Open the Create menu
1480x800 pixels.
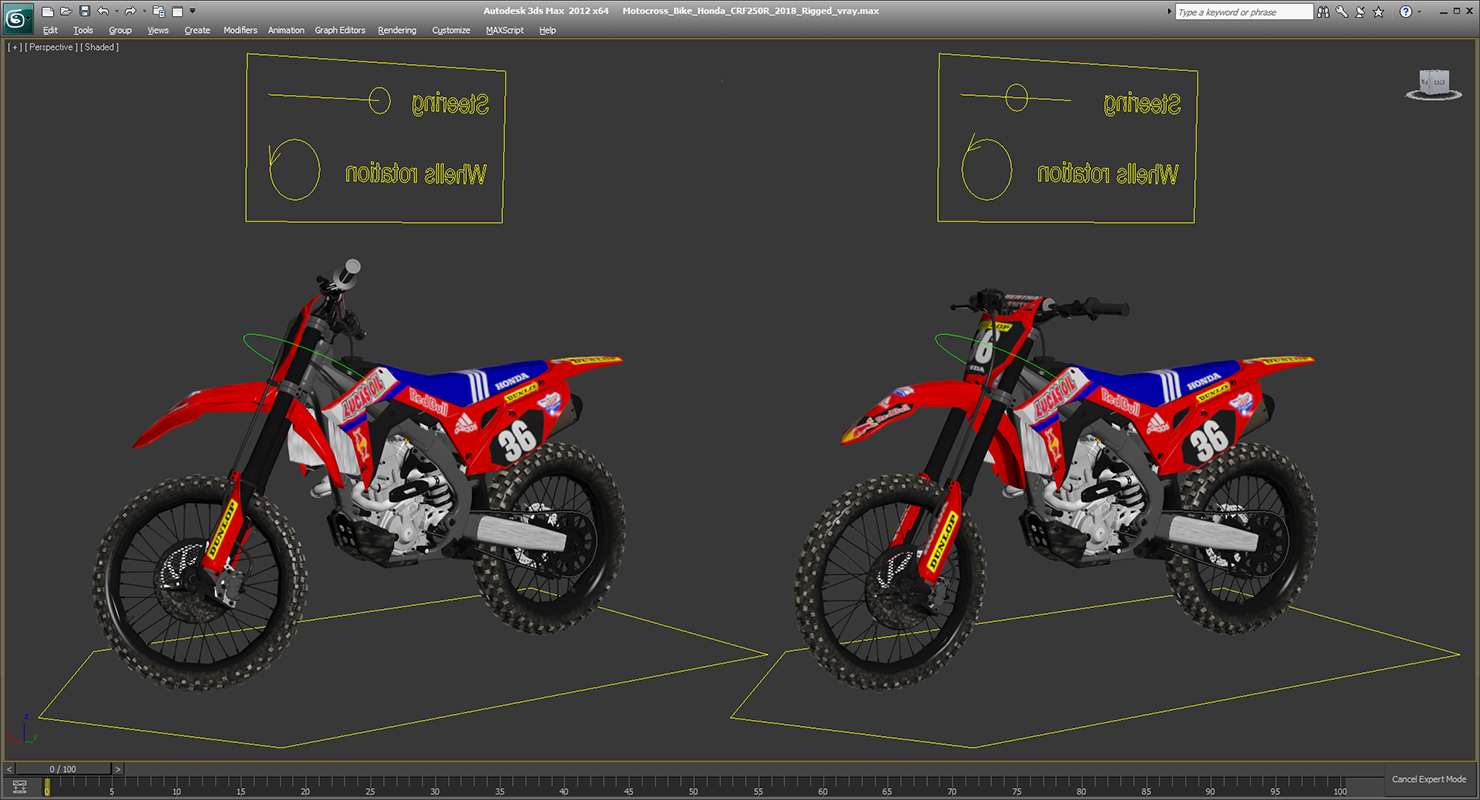coord(197,30)
